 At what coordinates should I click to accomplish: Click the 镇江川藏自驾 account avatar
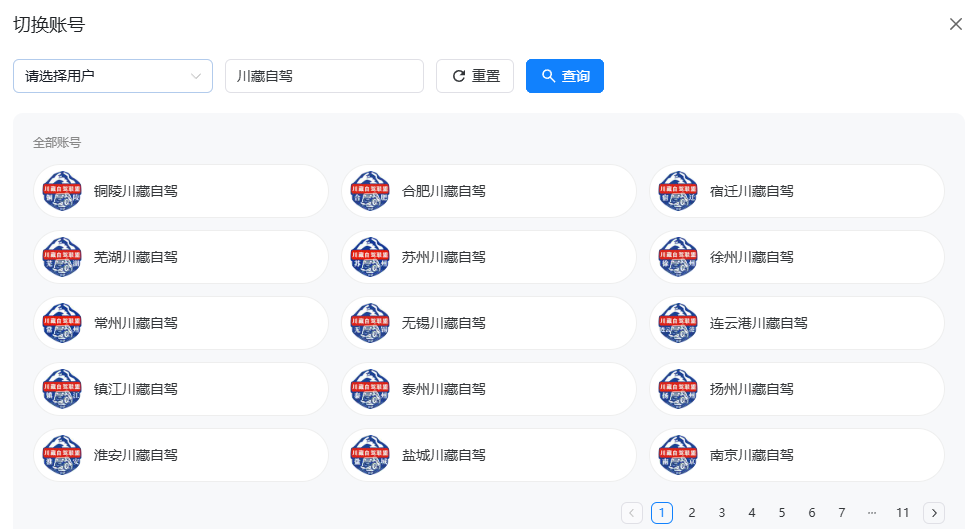pos(62,389)
